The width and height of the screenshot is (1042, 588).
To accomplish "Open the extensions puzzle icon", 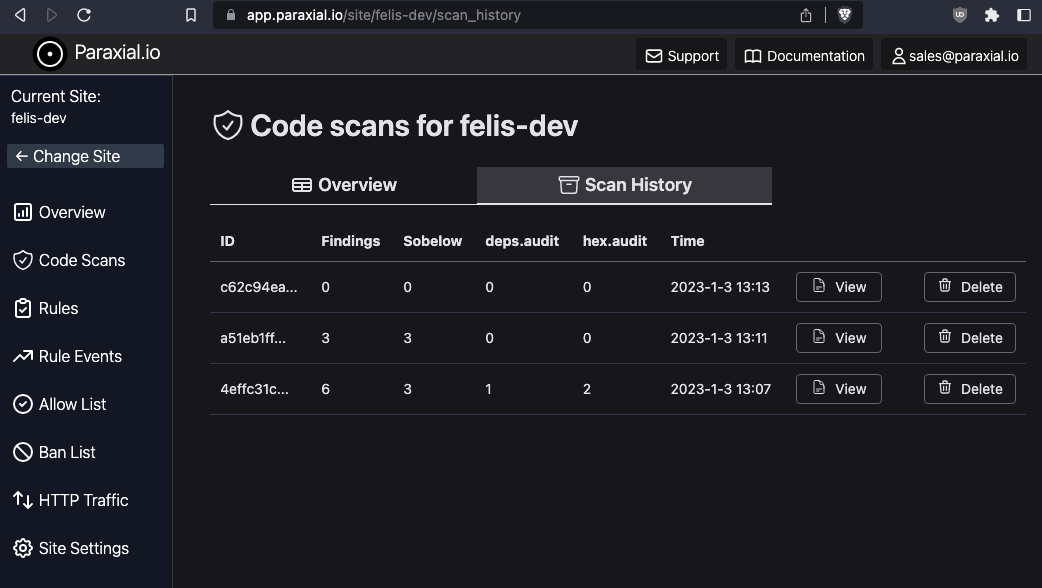I will (991, 15).
